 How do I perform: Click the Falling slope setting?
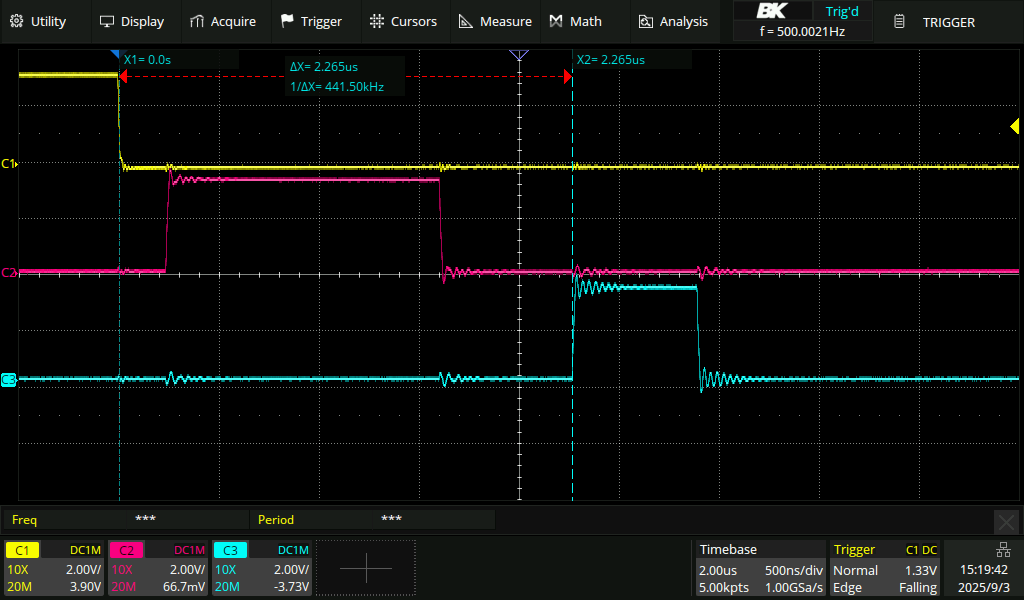click(918, 588)
